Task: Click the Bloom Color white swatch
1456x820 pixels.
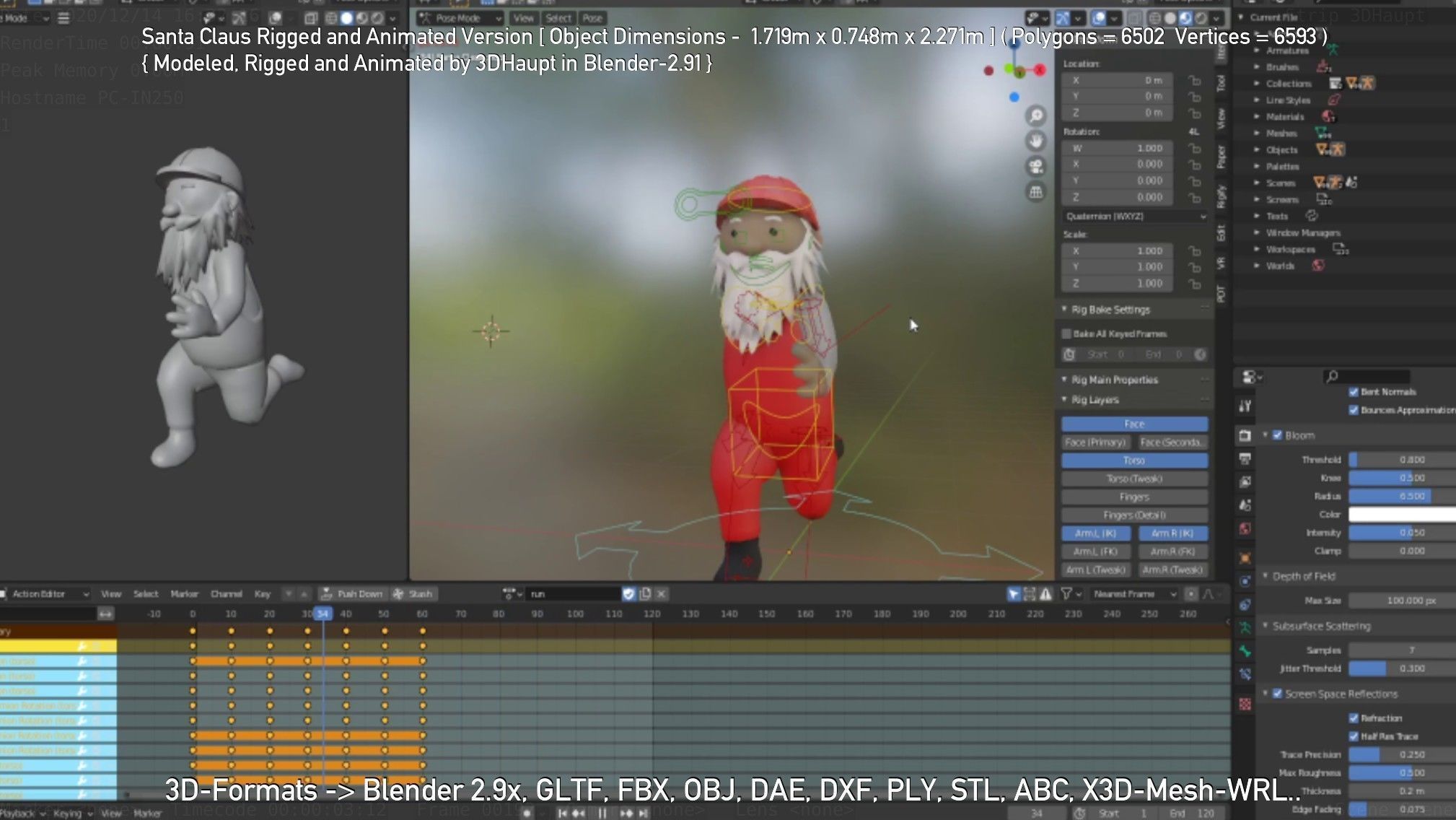Action: pos(1402,514)
